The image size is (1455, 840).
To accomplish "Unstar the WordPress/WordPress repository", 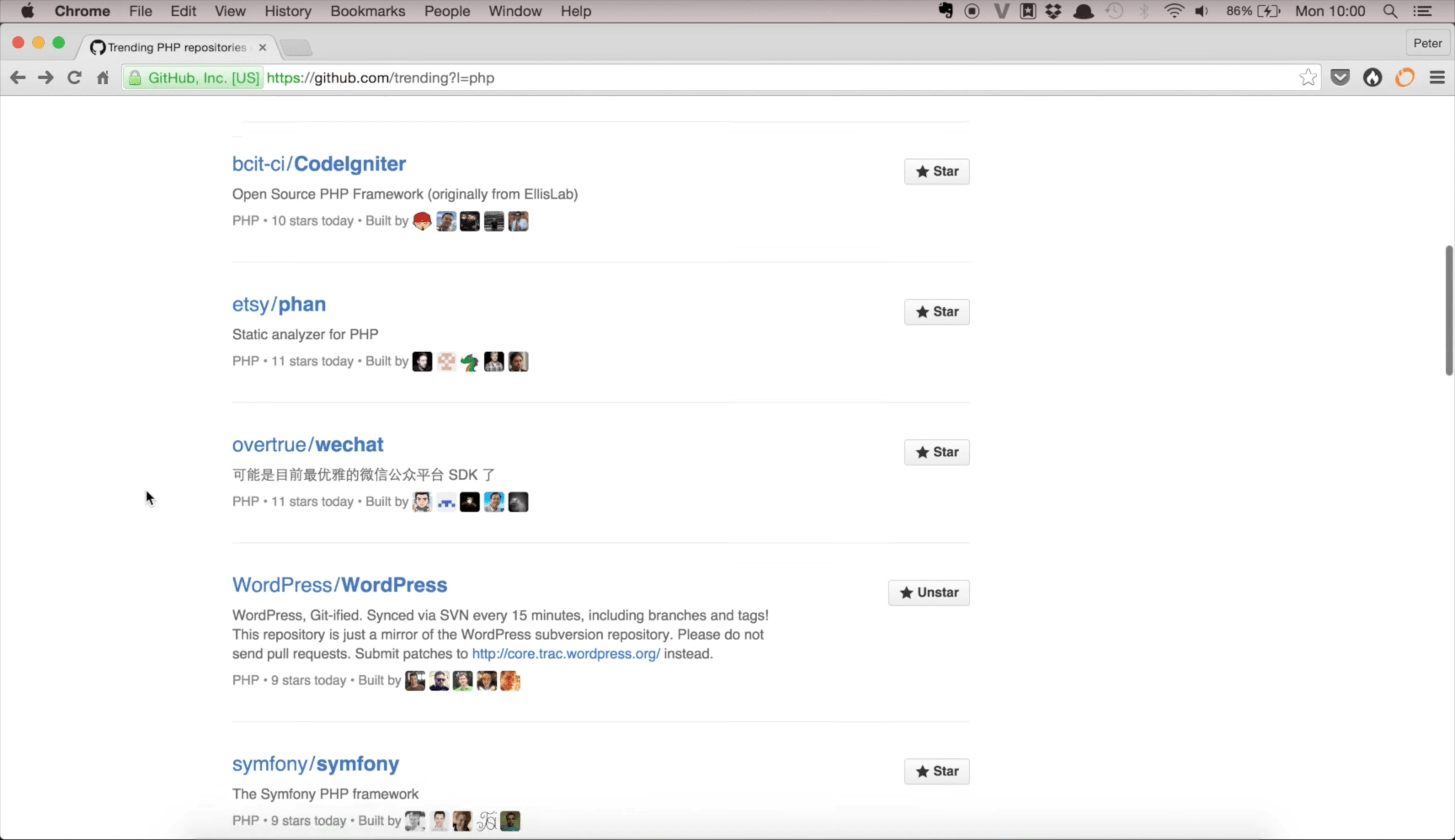I will (929, 593).
